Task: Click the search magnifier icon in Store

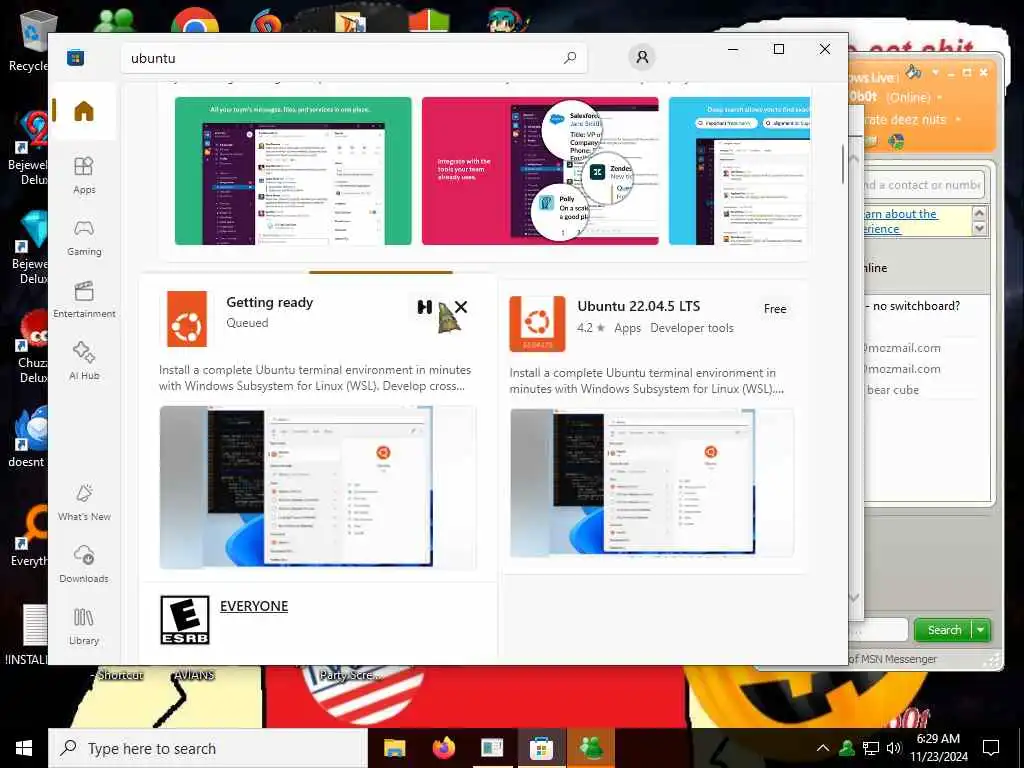Action: [570, 57]
